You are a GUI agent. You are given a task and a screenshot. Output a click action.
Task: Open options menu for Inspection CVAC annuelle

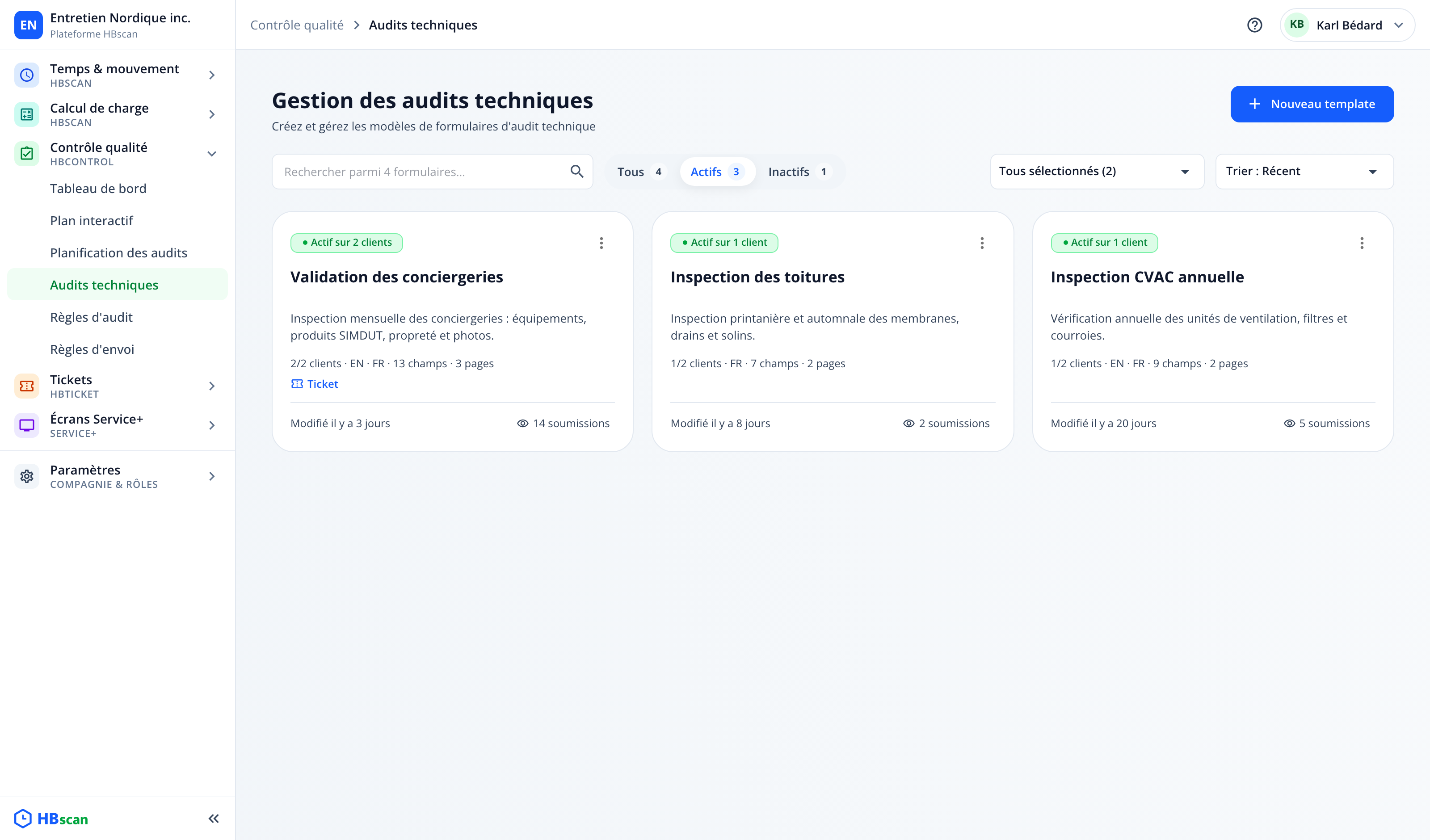[x=1362, y=243]
